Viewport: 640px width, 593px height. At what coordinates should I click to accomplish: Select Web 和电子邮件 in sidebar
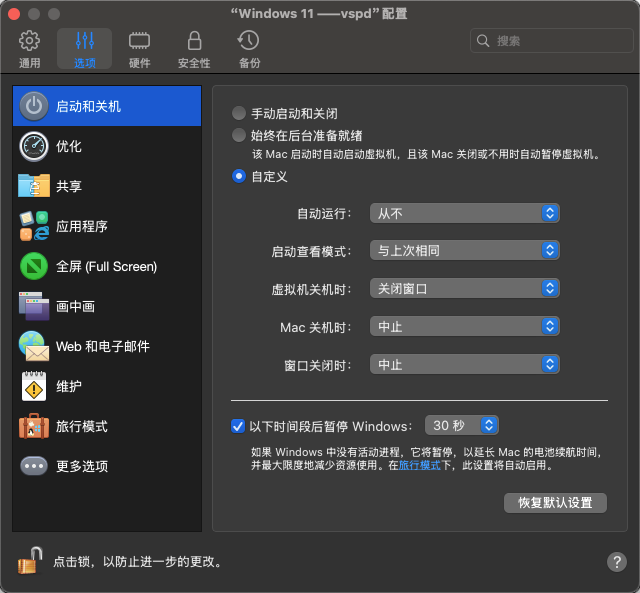(107, 346)
